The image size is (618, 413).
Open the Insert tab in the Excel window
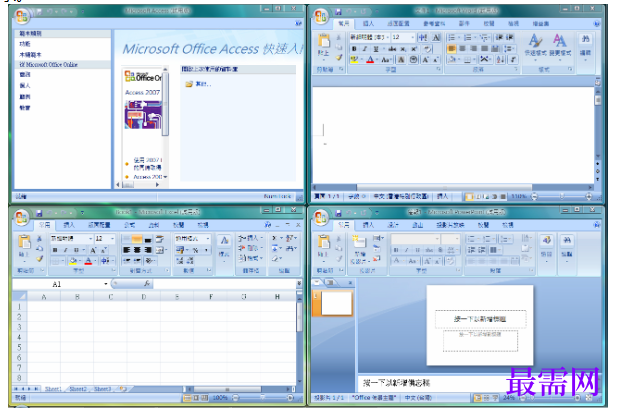69,225
